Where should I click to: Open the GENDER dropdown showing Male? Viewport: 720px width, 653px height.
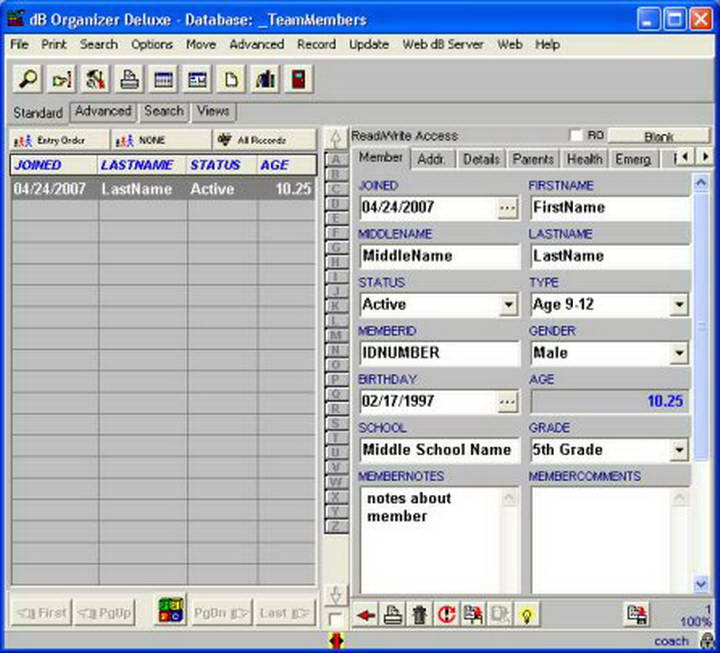[x=679, y=354]
